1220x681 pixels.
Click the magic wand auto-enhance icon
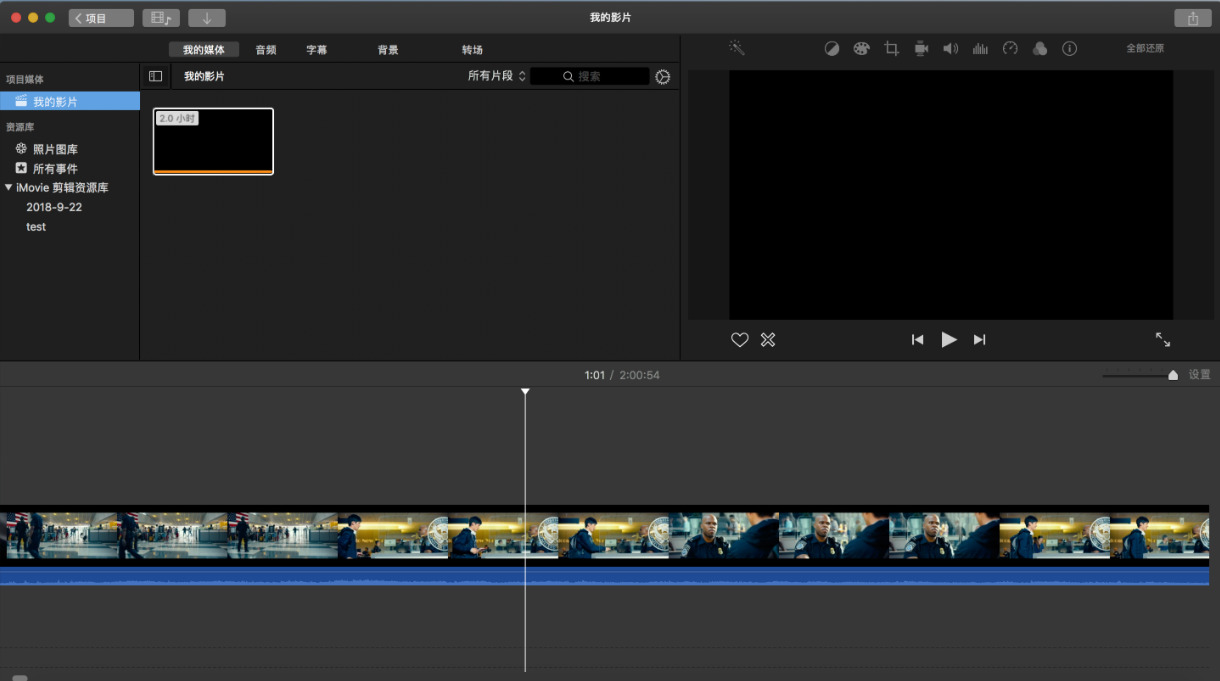737,48
